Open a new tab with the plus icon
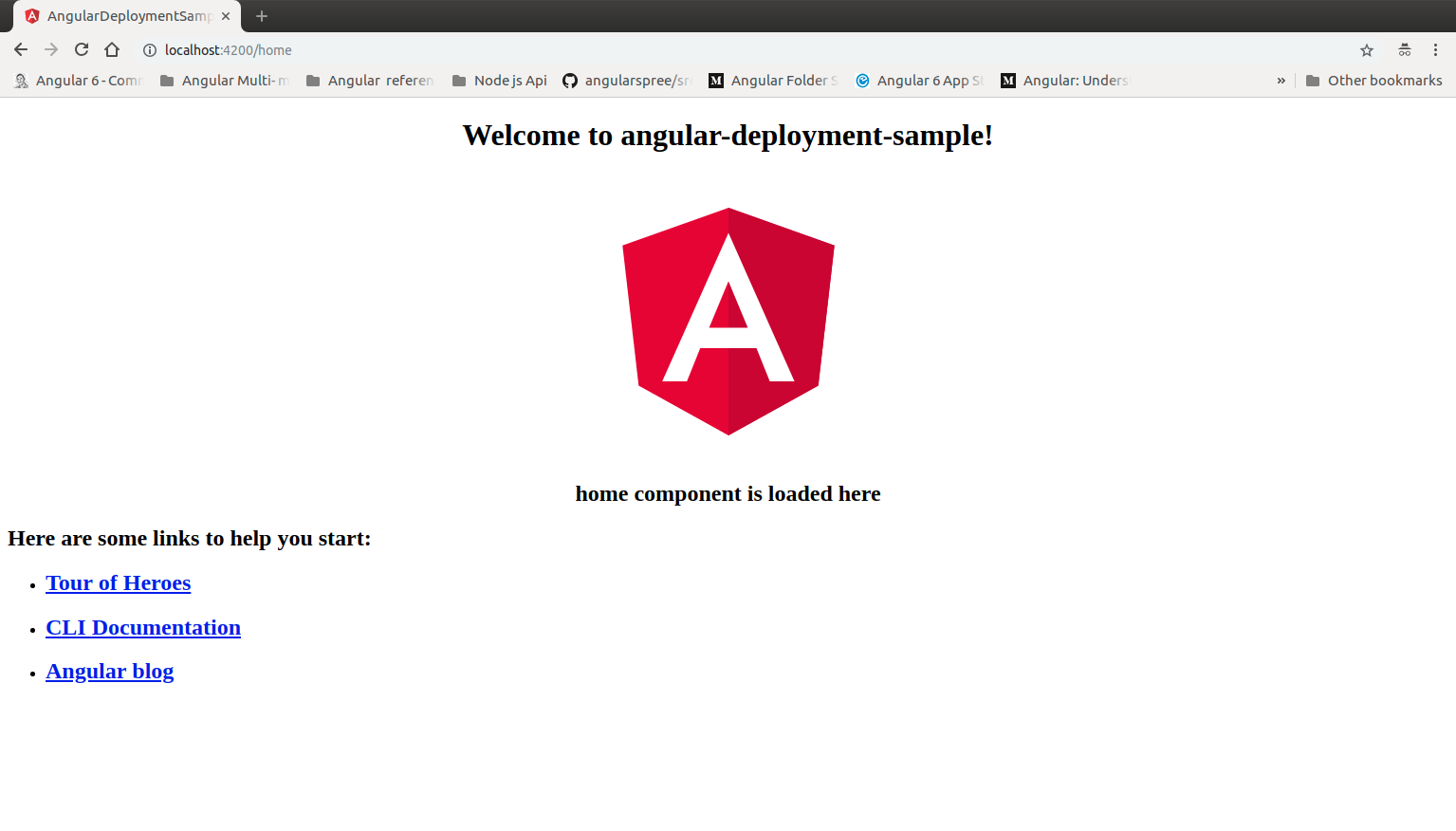Viewport: 1456px width, 831px height. 262,16
